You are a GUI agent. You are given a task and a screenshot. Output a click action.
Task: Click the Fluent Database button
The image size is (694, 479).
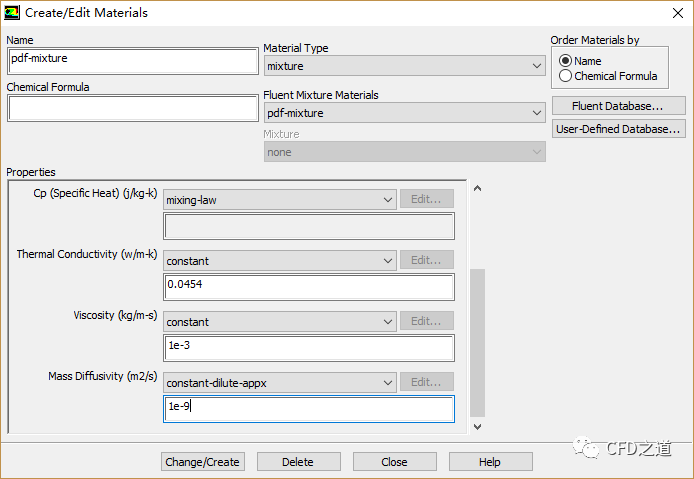[618, 106]
